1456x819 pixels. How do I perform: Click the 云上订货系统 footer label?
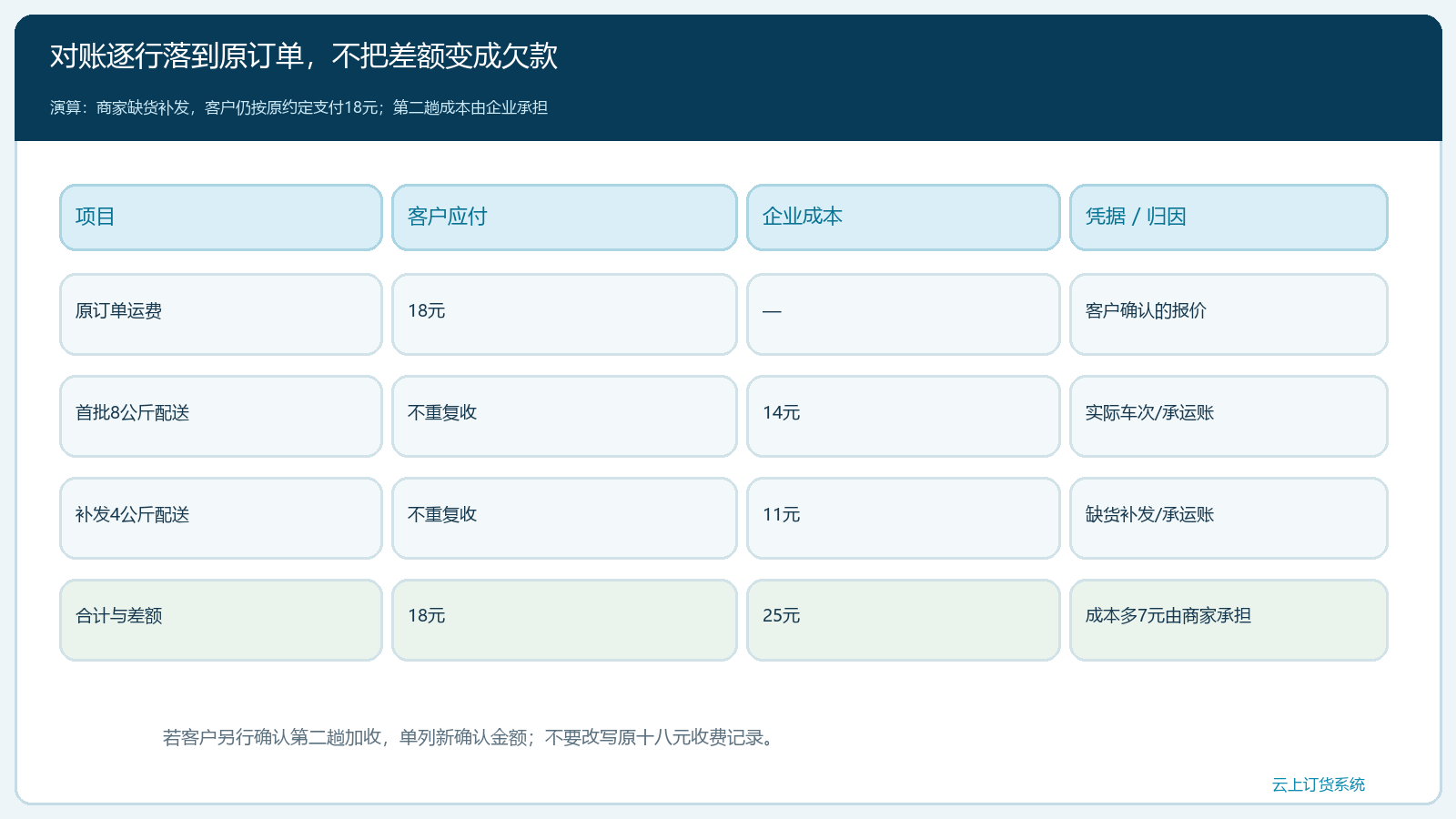point(1319,784)
